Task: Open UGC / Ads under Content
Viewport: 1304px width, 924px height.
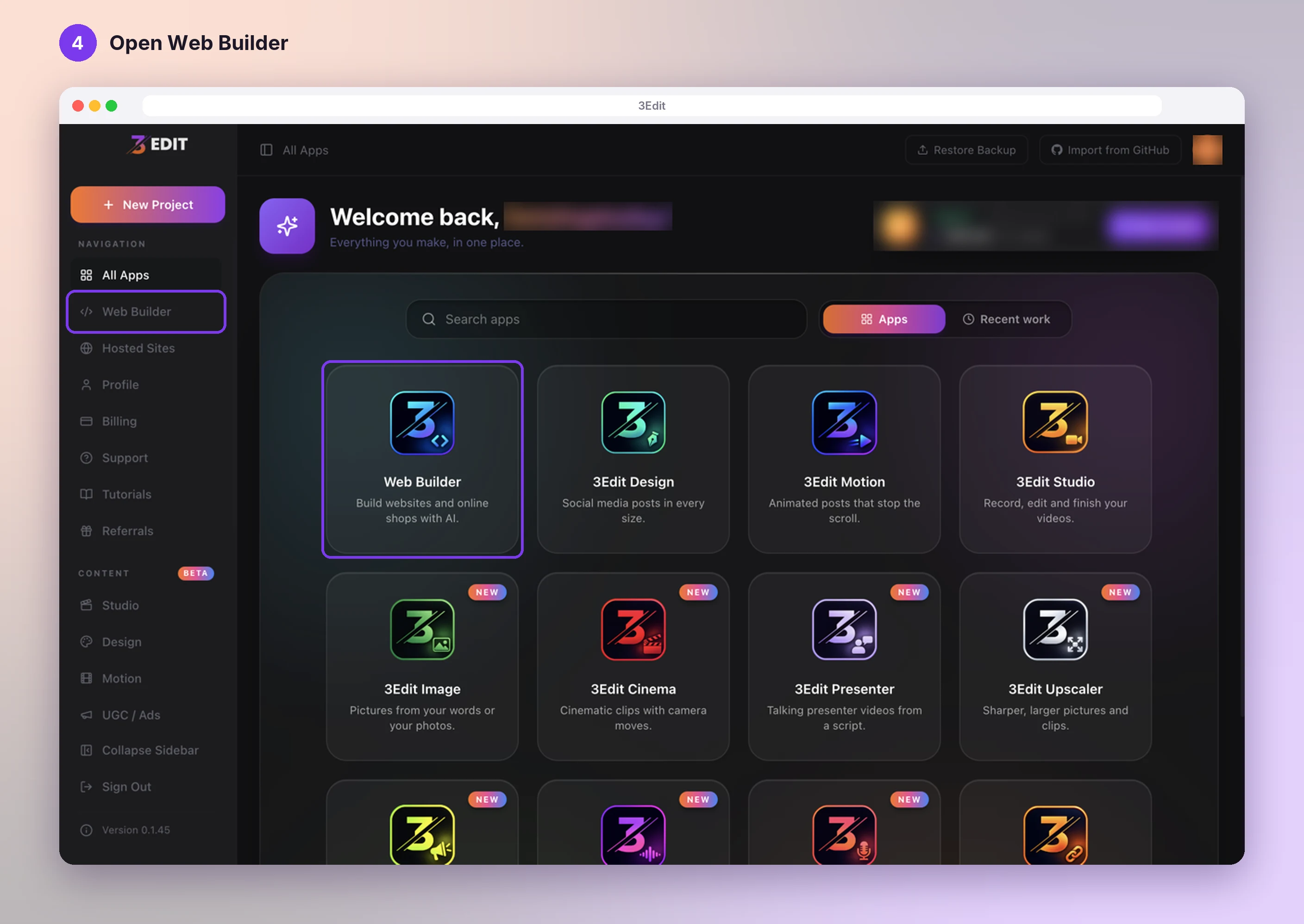Action: tap(146, 715)
